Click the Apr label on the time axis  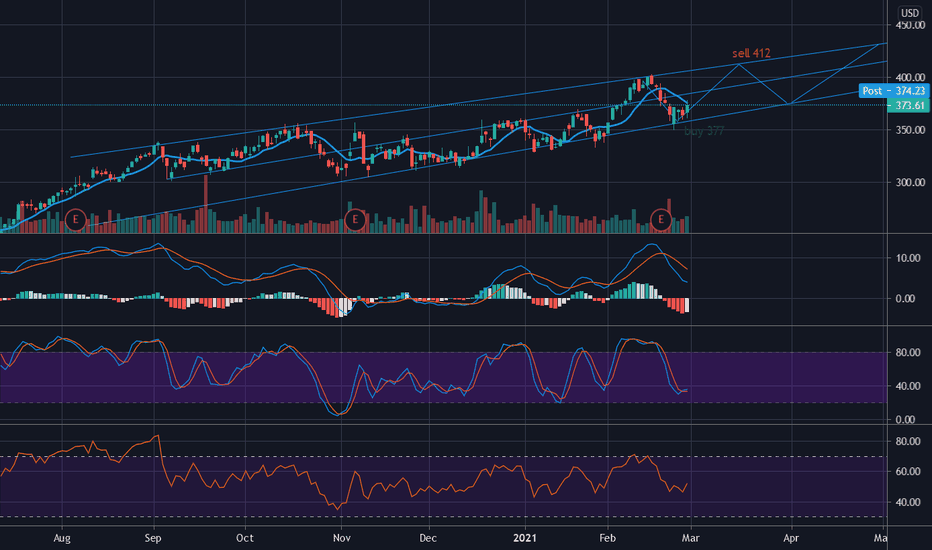[x=791, y=538]
